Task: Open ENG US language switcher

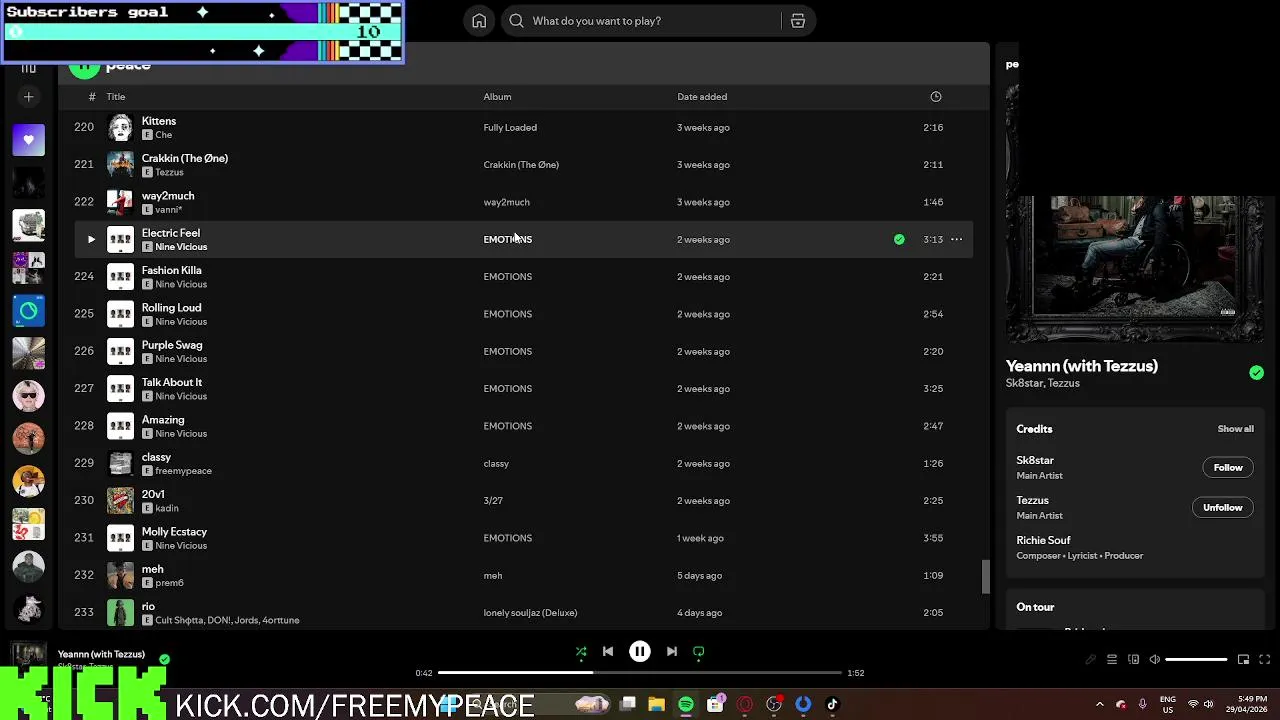Action: tap(1167, 704)
